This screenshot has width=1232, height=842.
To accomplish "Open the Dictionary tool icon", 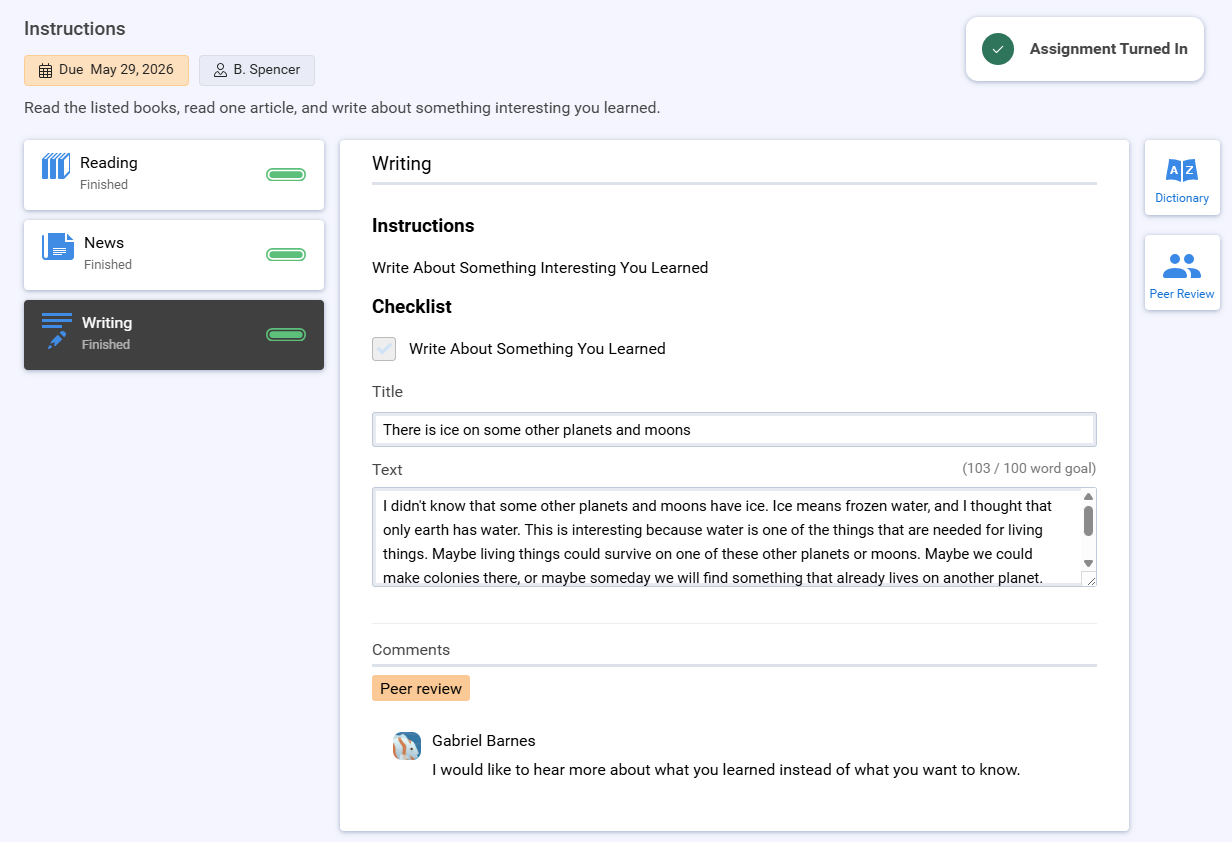I will point(1182,170).
